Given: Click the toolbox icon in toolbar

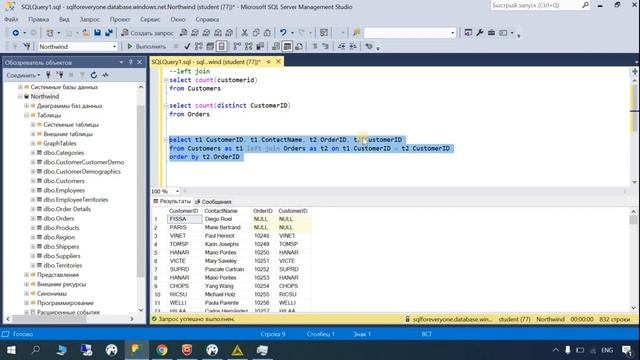Looking at the screenshot, I should pyautogui.click(x=491, y=33).
